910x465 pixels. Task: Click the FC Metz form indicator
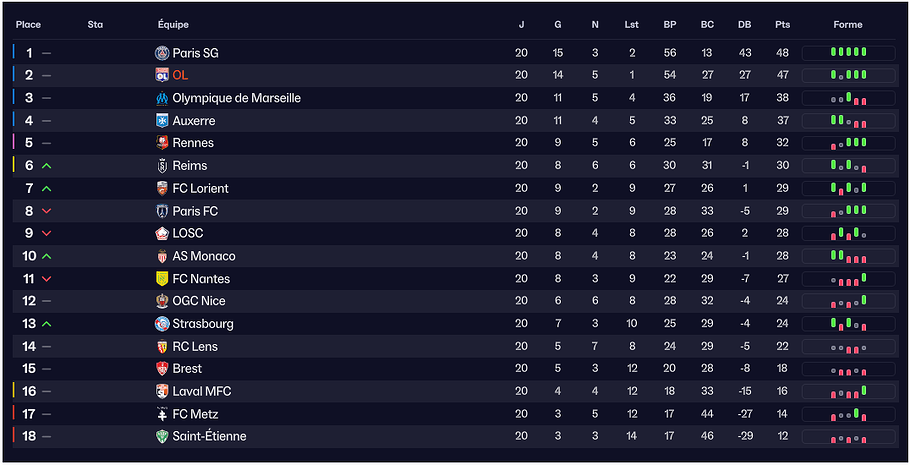[x=848, y=414]
